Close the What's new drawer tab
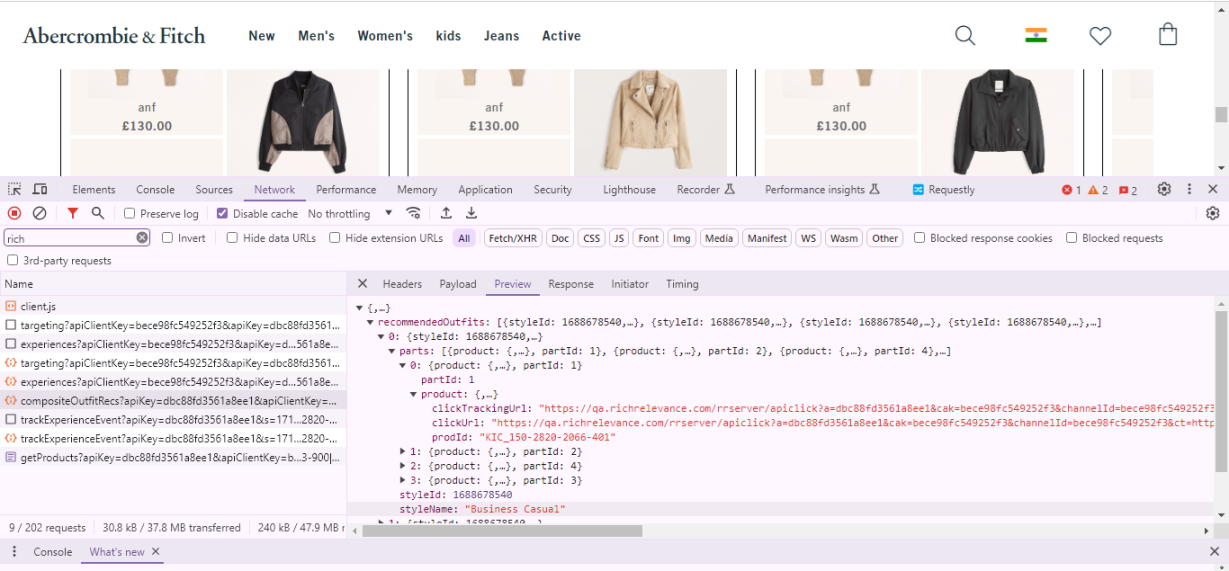 point(156,551)
